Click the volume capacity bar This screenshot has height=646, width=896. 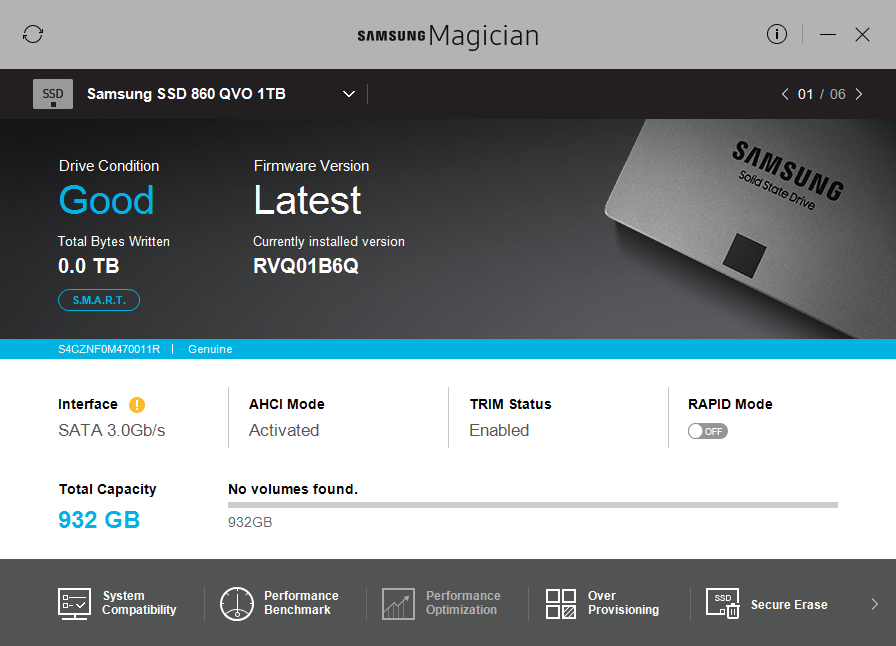pyautogui.click(x=533, y=505)
